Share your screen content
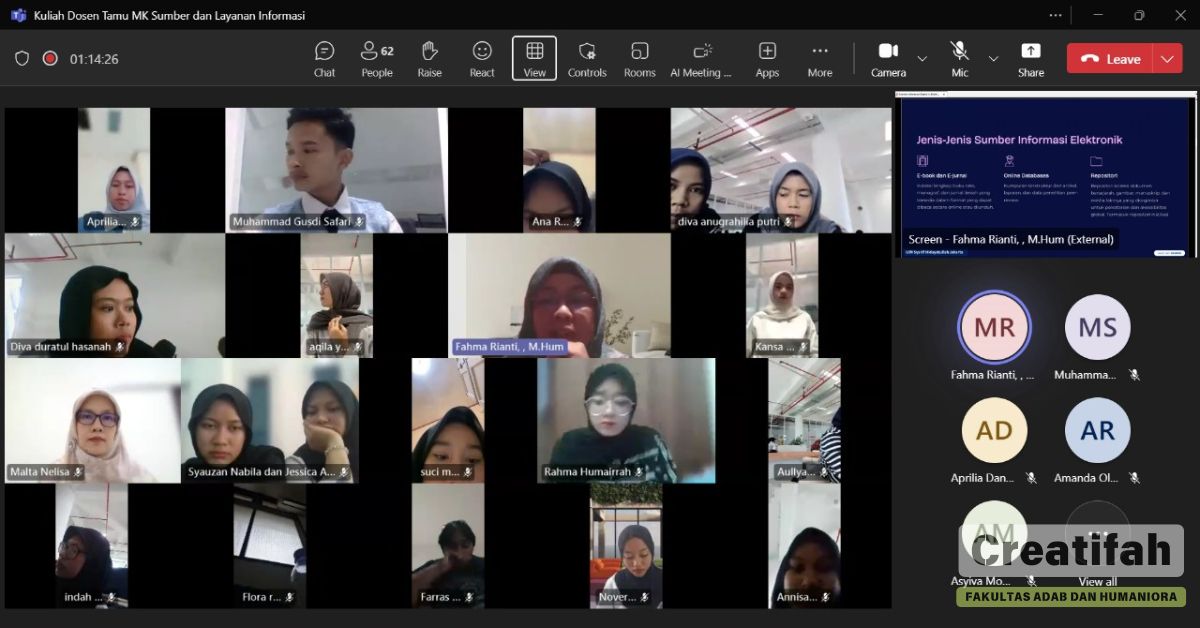This screenshot has height=628, width=1200. coord(1031,58)
